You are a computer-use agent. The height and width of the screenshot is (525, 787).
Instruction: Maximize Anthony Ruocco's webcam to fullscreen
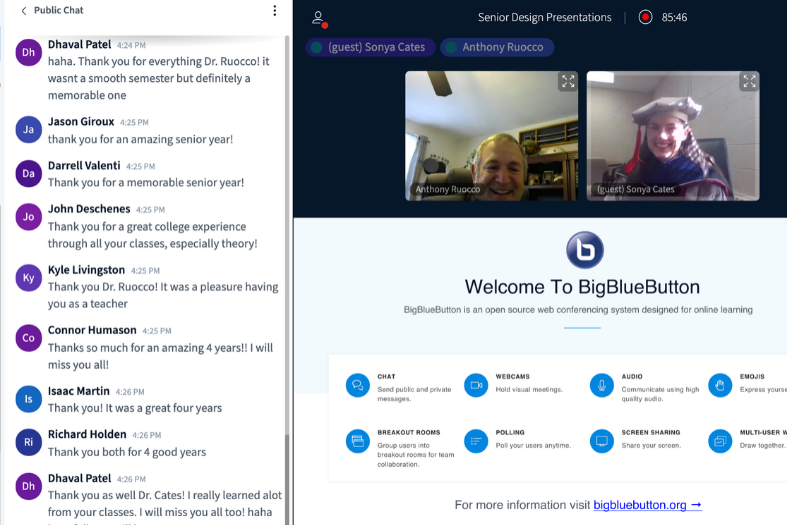pyautogui.click(x=568, y=82)
